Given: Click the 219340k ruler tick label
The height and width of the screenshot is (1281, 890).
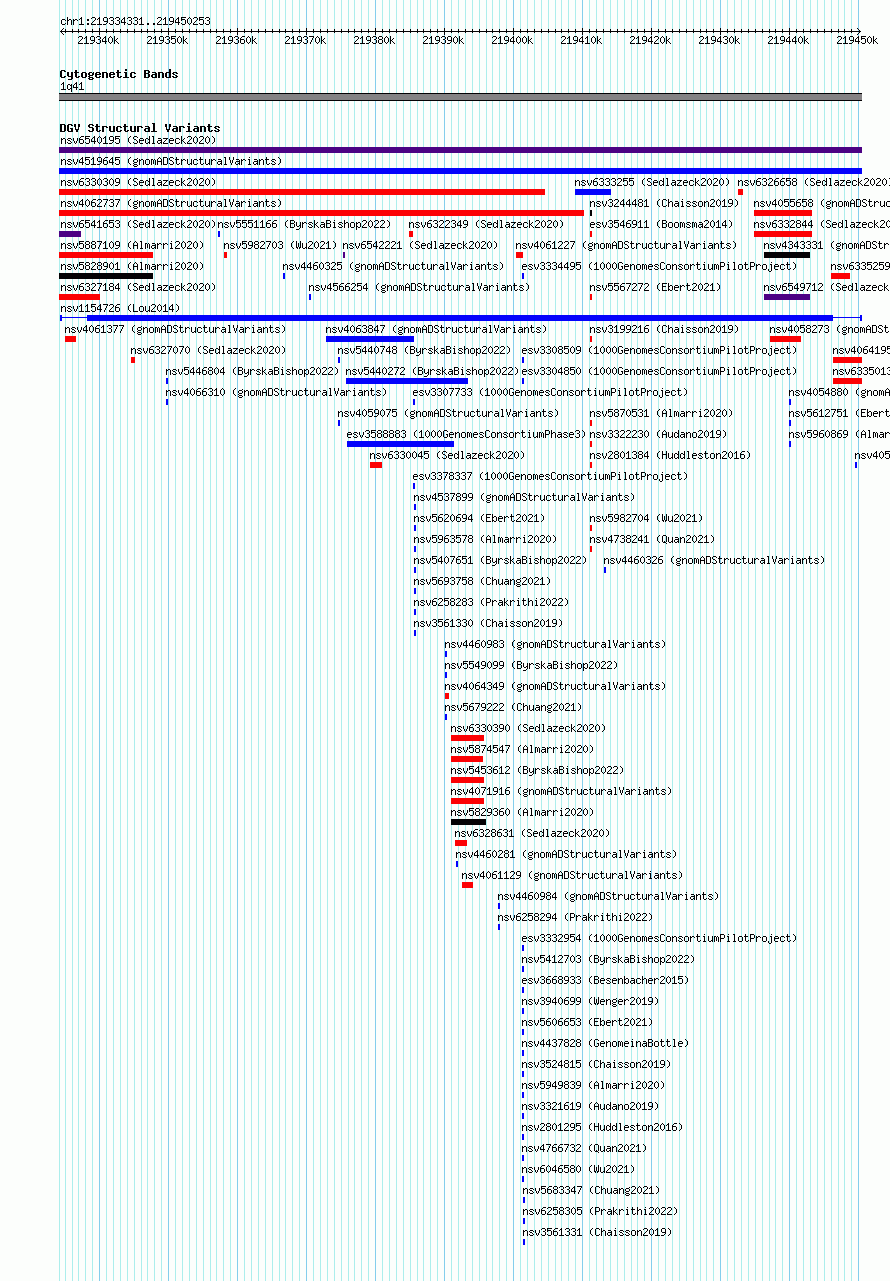Looking at the screenshot, I should [x=98, y=40].
